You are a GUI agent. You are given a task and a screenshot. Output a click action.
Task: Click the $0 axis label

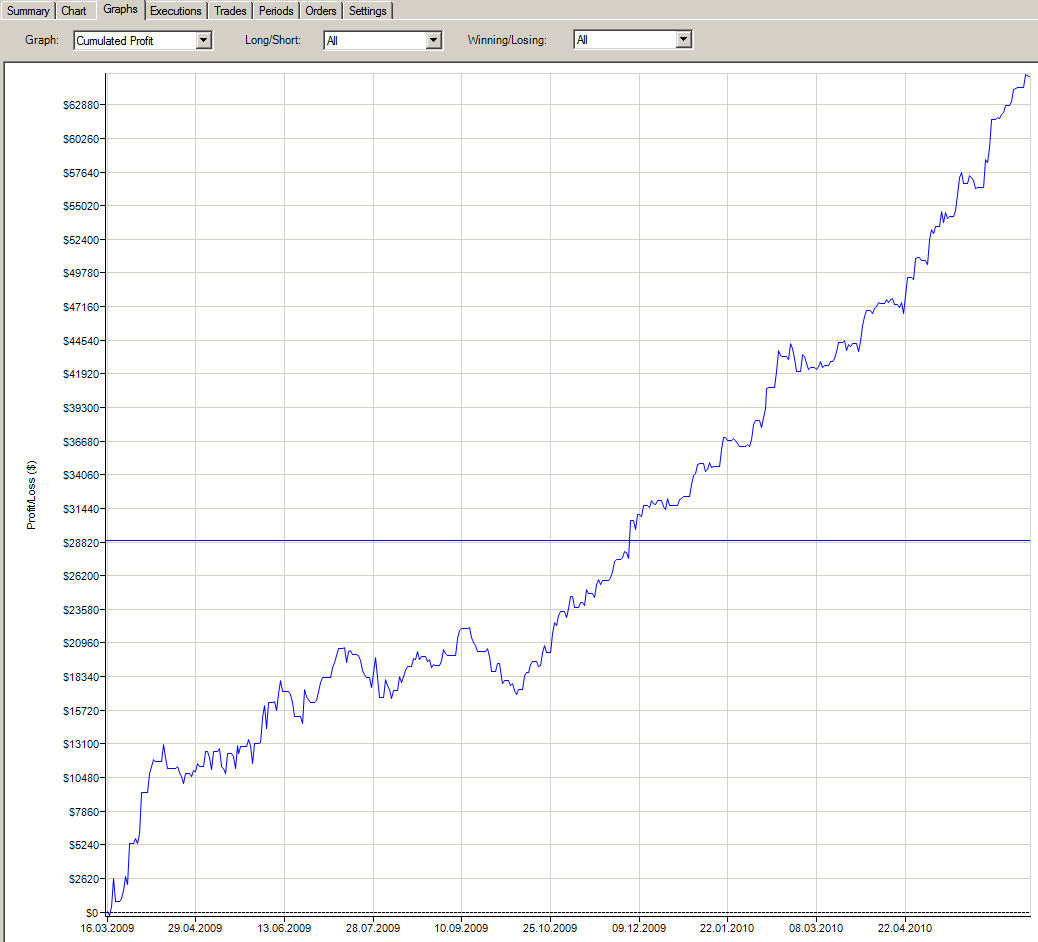(x=92, y=913)
